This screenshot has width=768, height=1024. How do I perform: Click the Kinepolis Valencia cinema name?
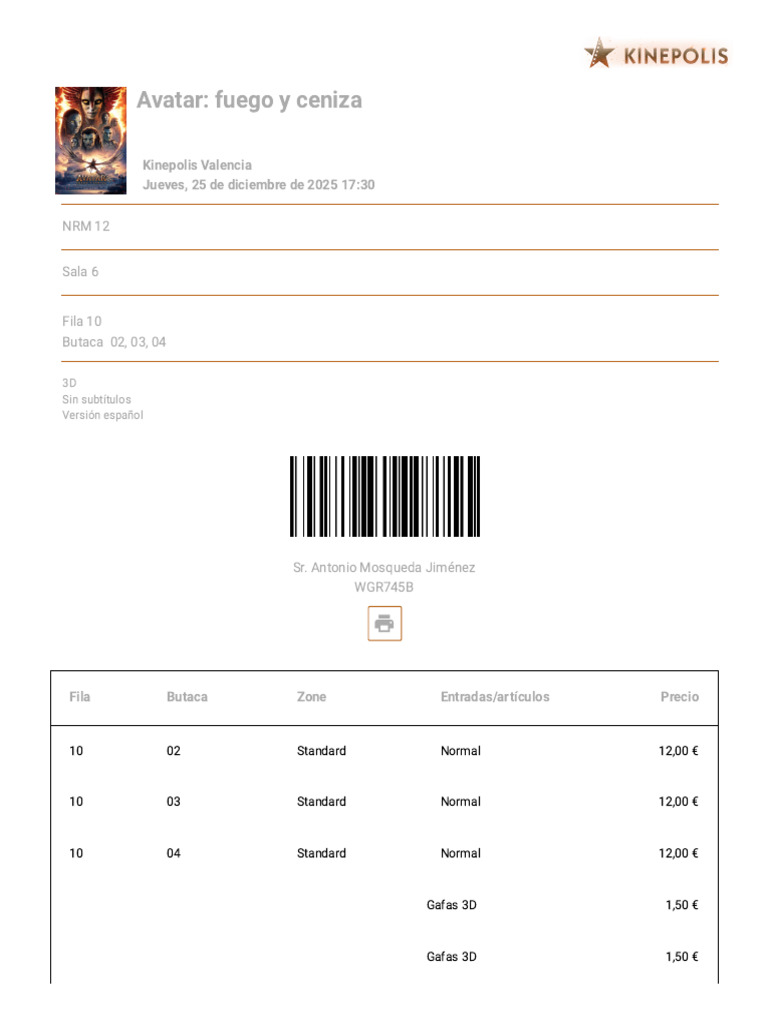(197, 165)
